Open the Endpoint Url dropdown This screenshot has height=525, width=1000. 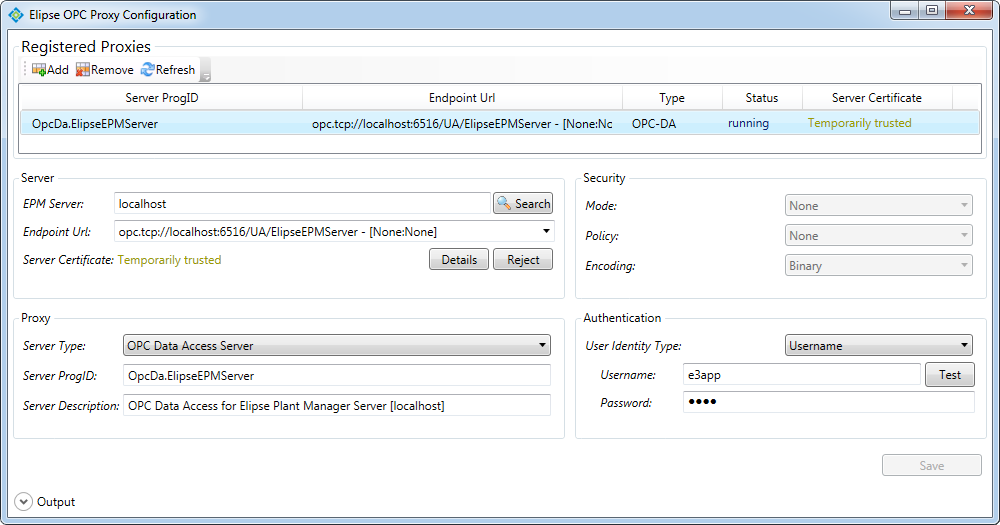pyautogui.click(x=546, y=232)
